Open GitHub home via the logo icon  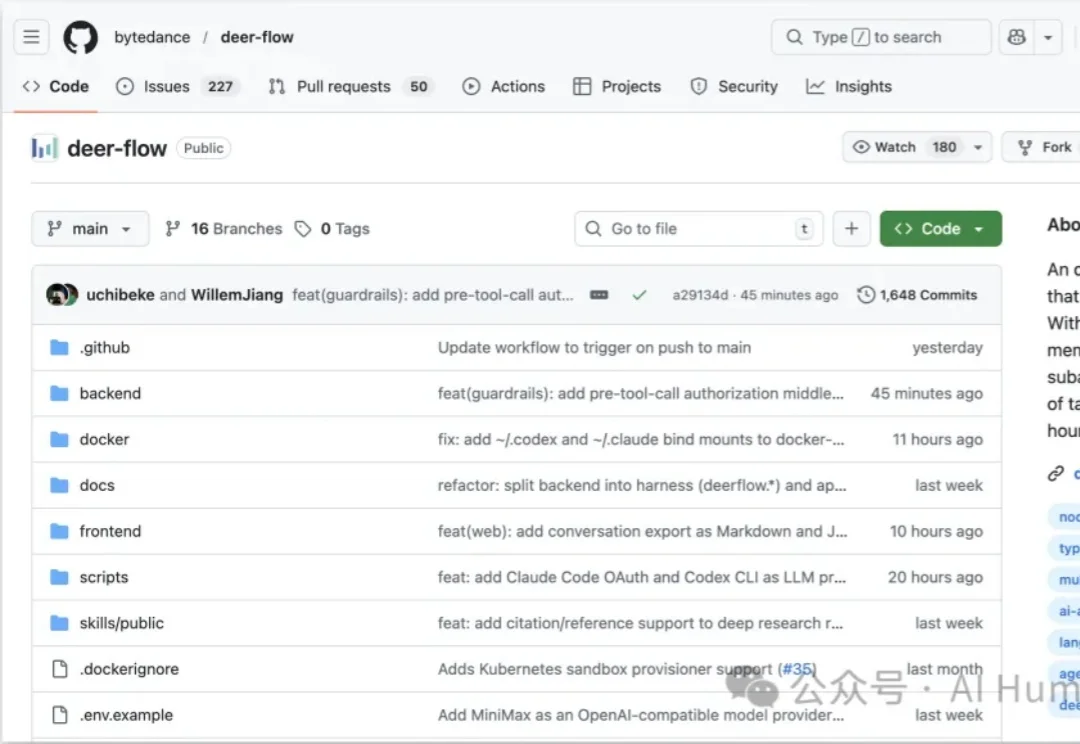coord(80,36)
